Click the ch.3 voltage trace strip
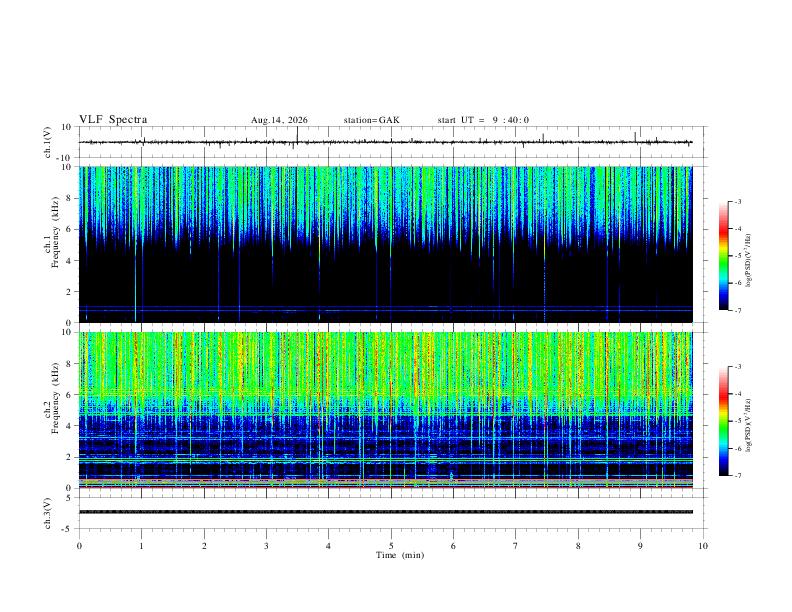792x612 pixels. point(385,512)
